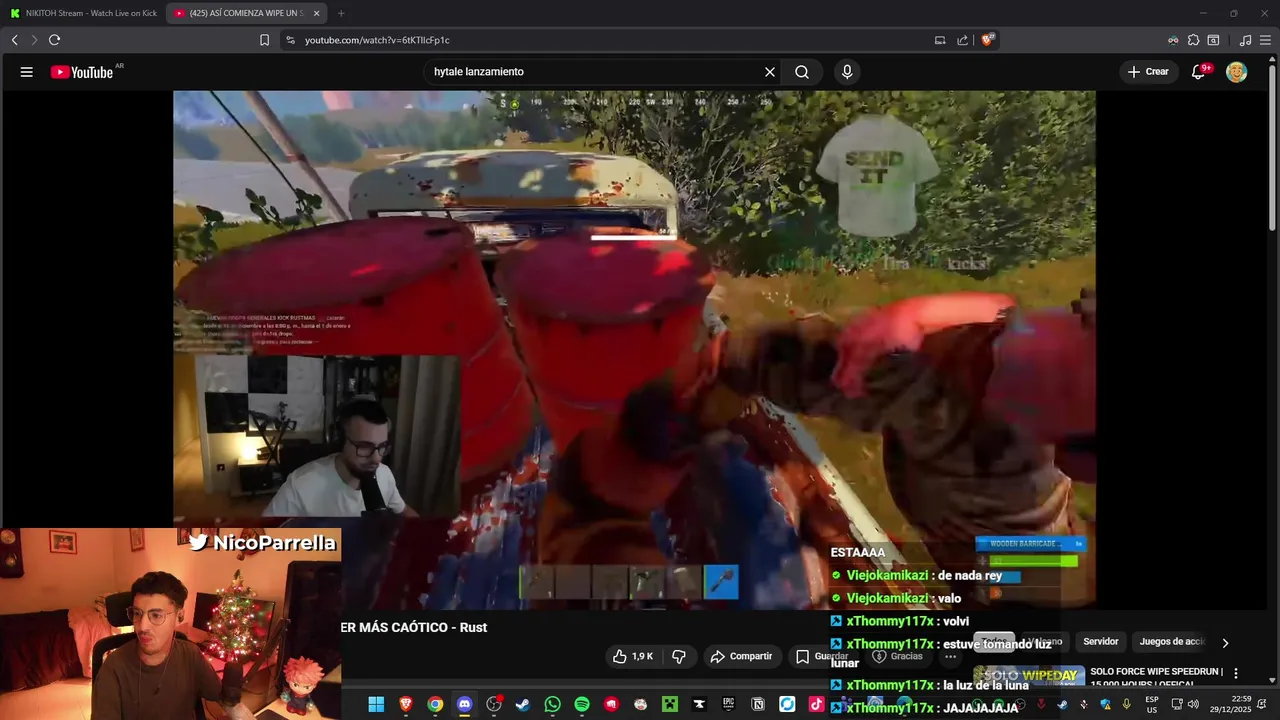Viewport: 1280px width, 720px height.
Task: Open the extensions puzzle icon
Action: pos(1193,40)
